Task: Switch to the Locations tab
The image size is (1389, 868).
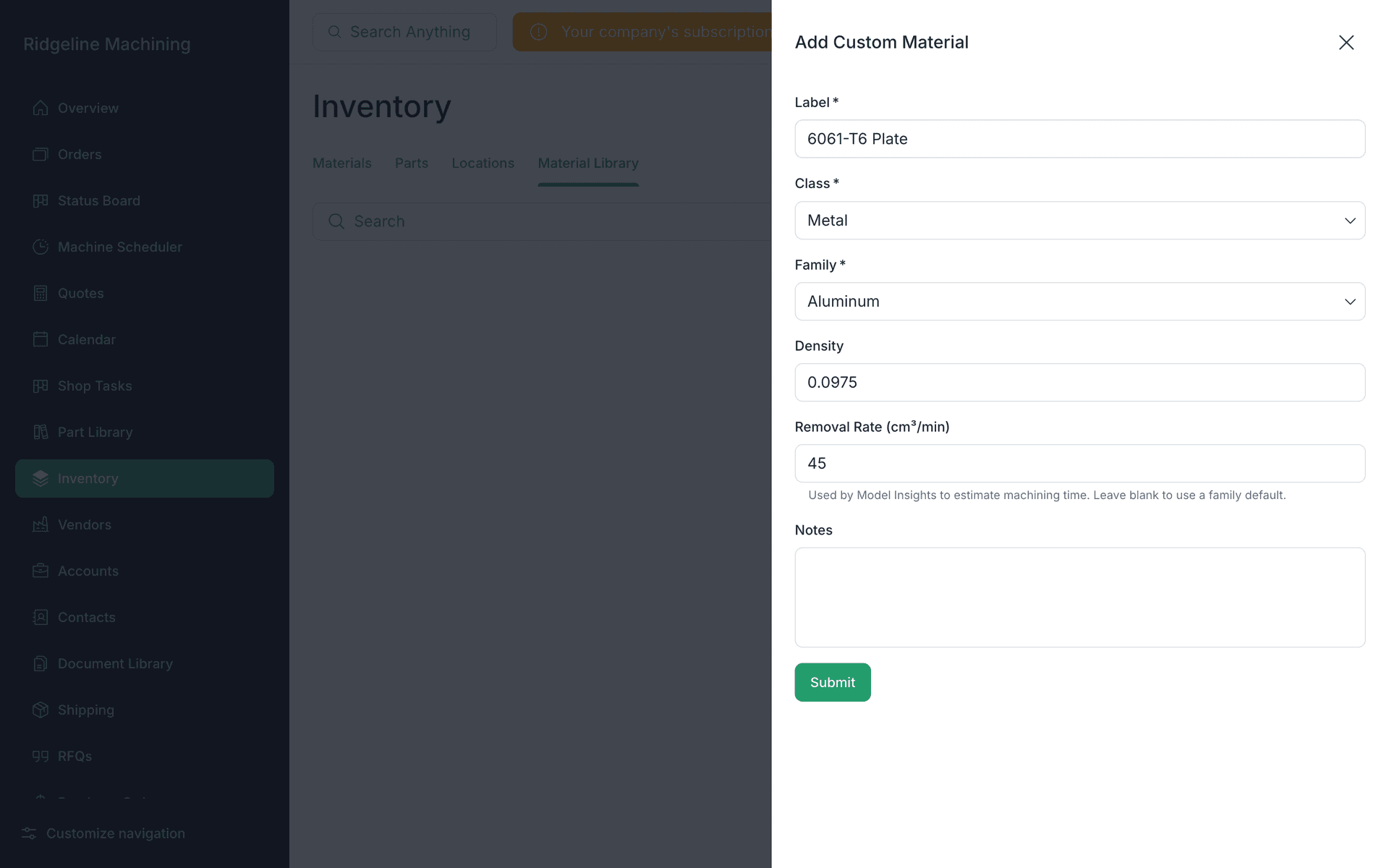Action: [483, 163]
